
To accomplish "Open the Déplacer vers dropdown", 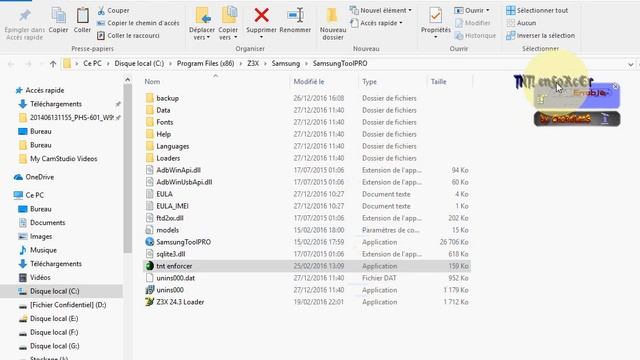I will pyautogui.click(x=208, y=38).
